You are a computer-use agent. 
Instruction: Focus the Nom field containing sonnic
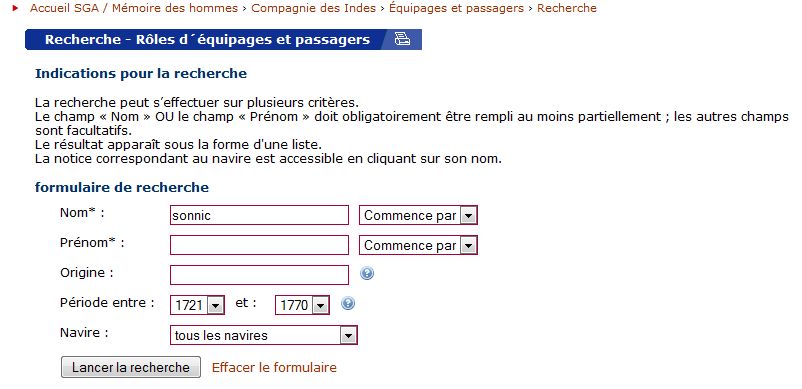click(x=259, y=215)
